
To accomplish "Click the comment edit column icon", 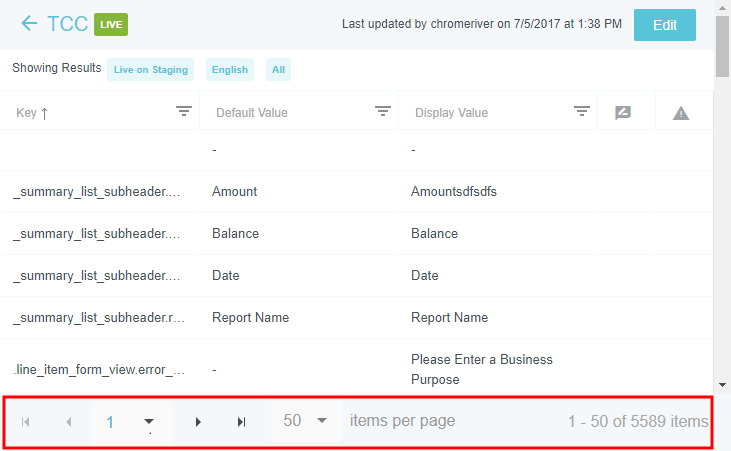I will (623, 113).
